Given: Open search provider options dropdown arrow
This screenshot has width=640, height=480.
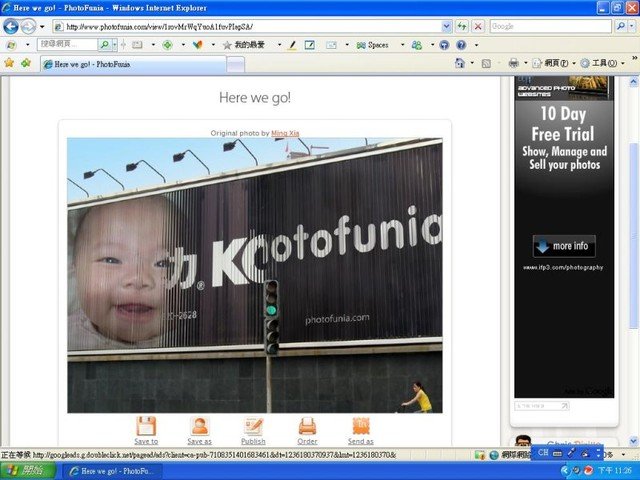Looking at the screenshot, I should click(x=632, y=27).
